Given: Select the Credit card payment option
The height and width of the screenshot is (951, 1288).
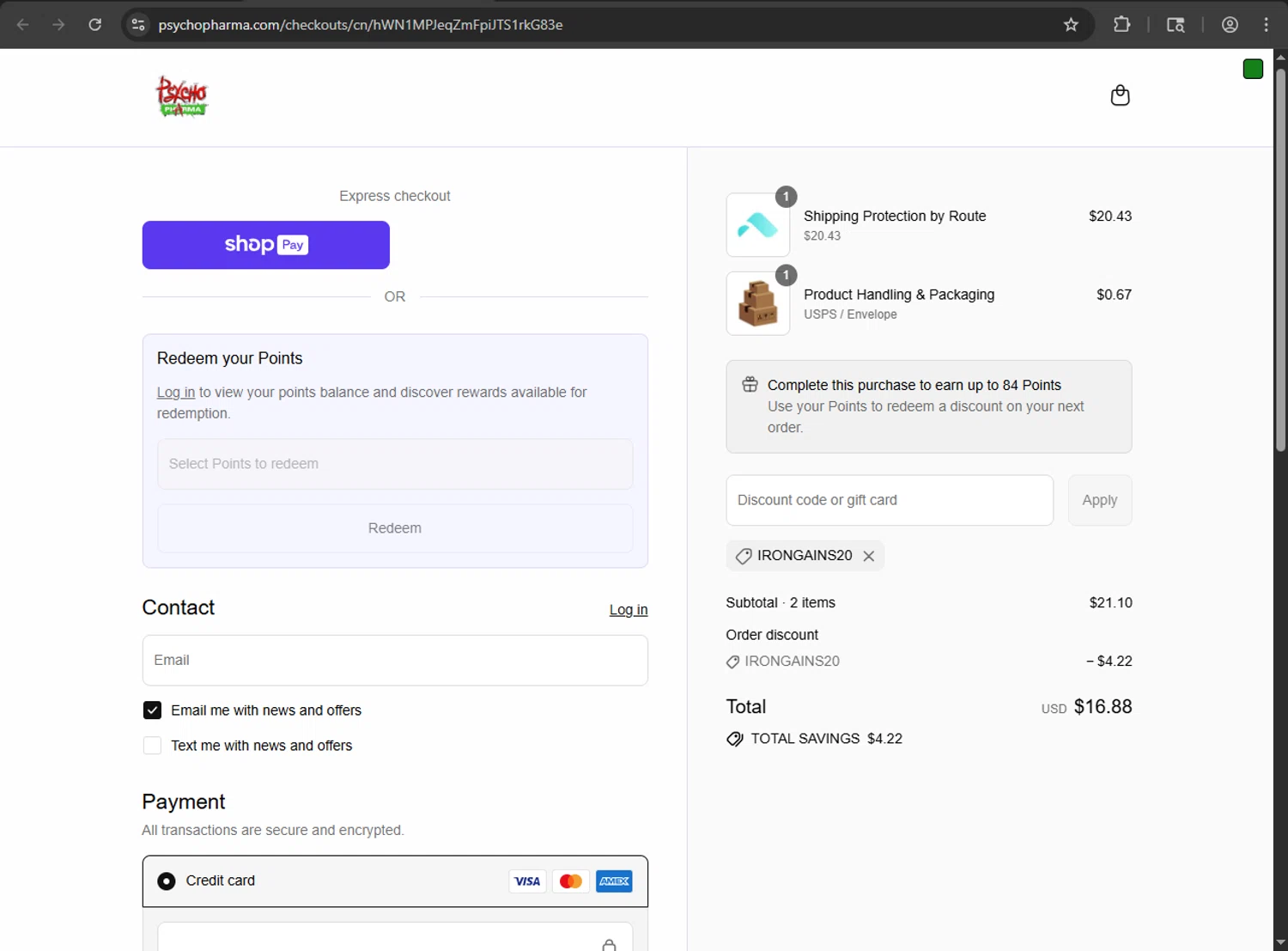Looking at the screenshot, I should pos(167,881).
